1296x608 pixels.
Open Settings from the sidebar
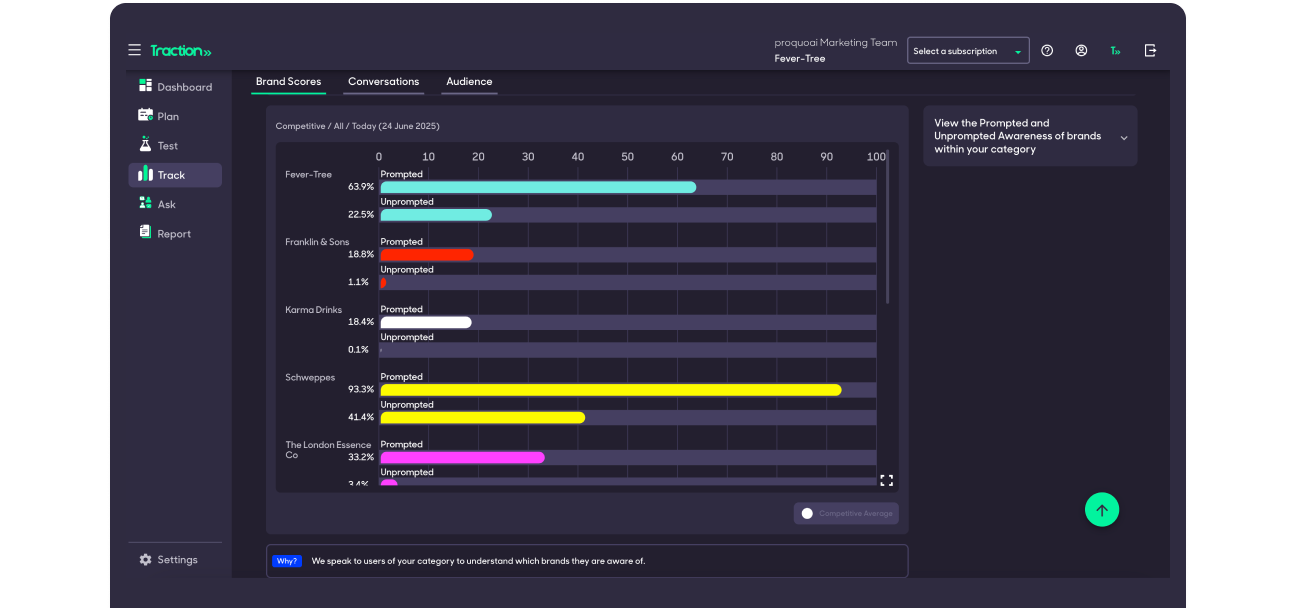[175, 560]
